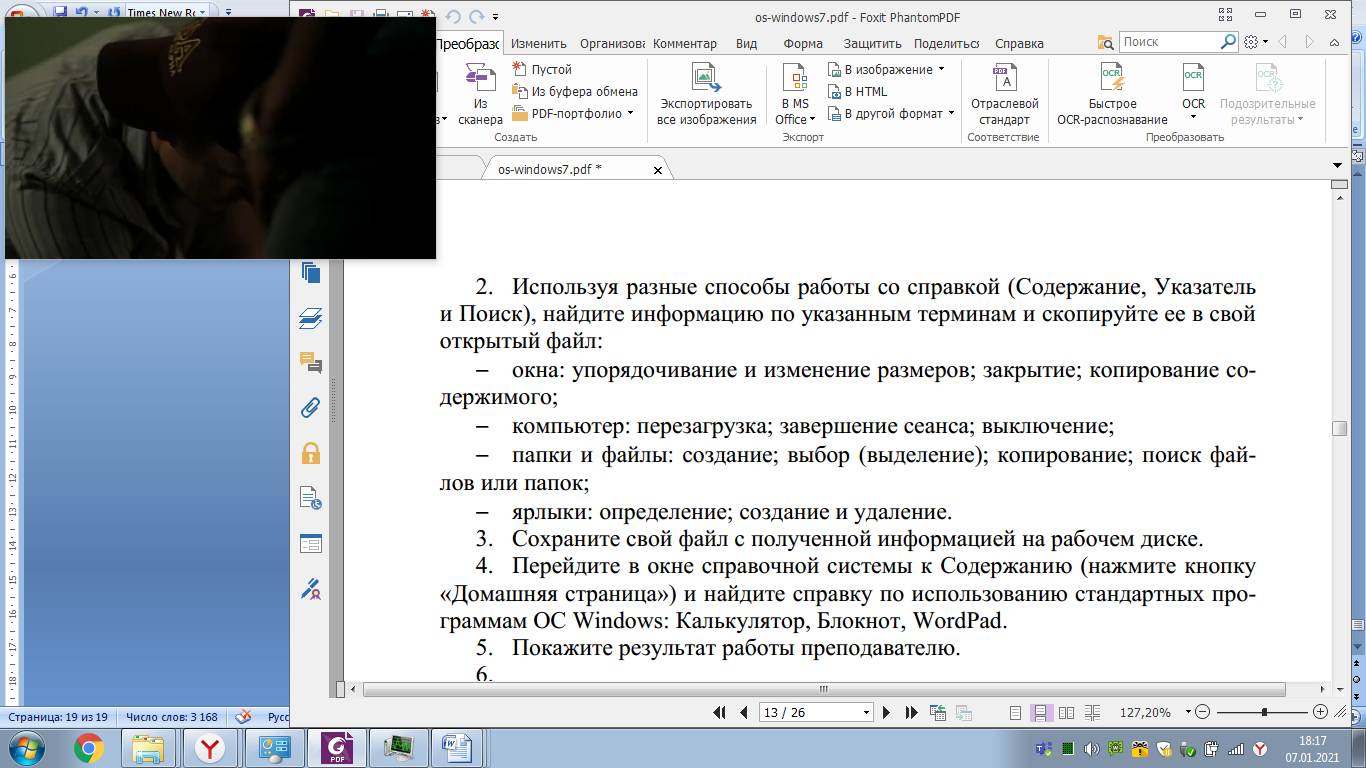Viewport: 1366px width, 768px height.
Task: Open the Connected PDF document panel
Action: (x=311, y=498)
